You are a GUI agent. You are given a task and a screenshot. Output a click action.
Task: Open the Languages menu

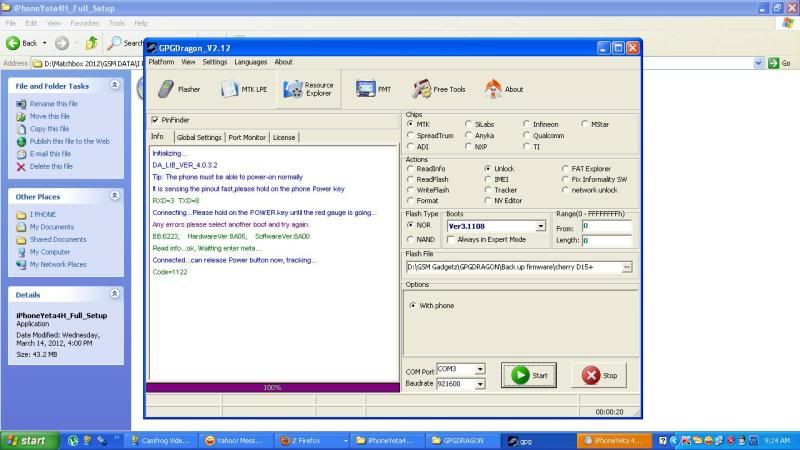251,62
